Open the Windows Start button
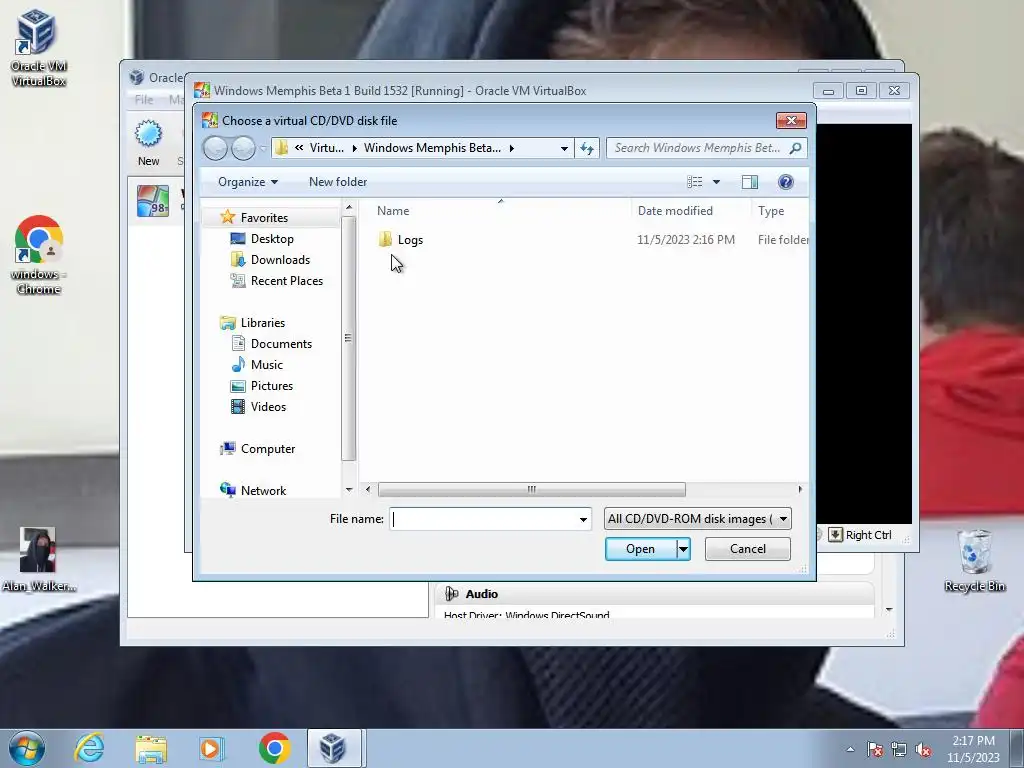 [x=27, y=748]
